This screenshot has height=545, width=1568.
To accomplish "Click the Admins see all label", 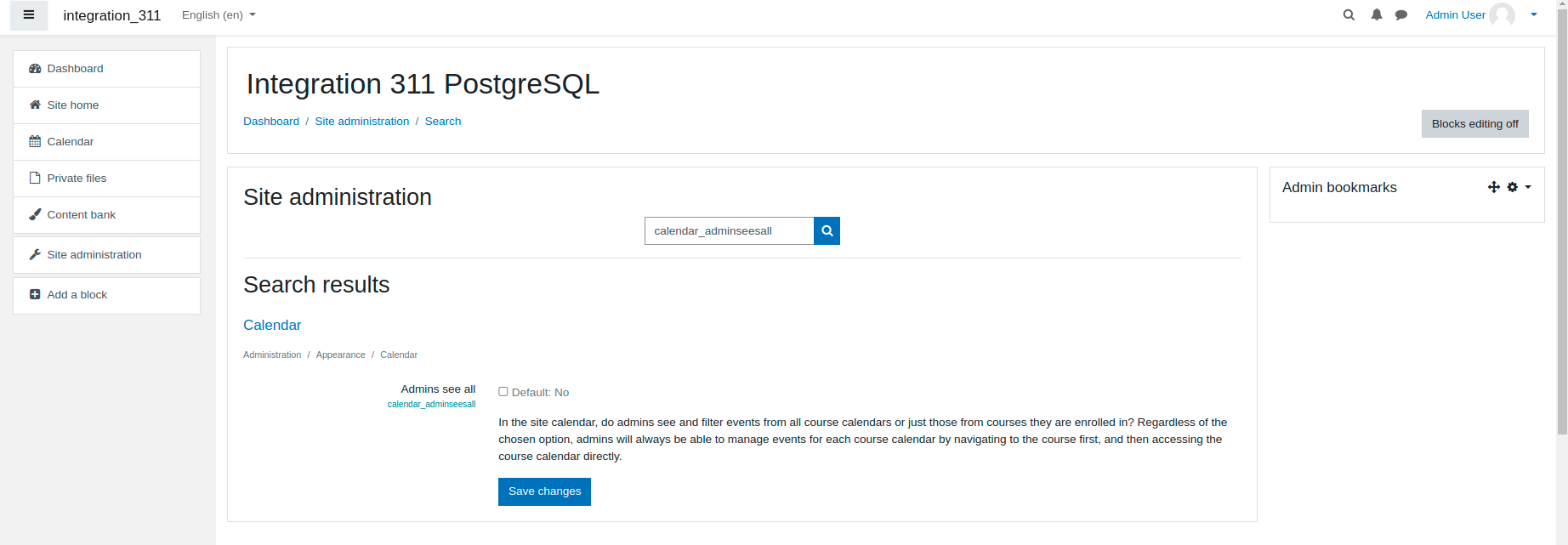I will (438, 389).
